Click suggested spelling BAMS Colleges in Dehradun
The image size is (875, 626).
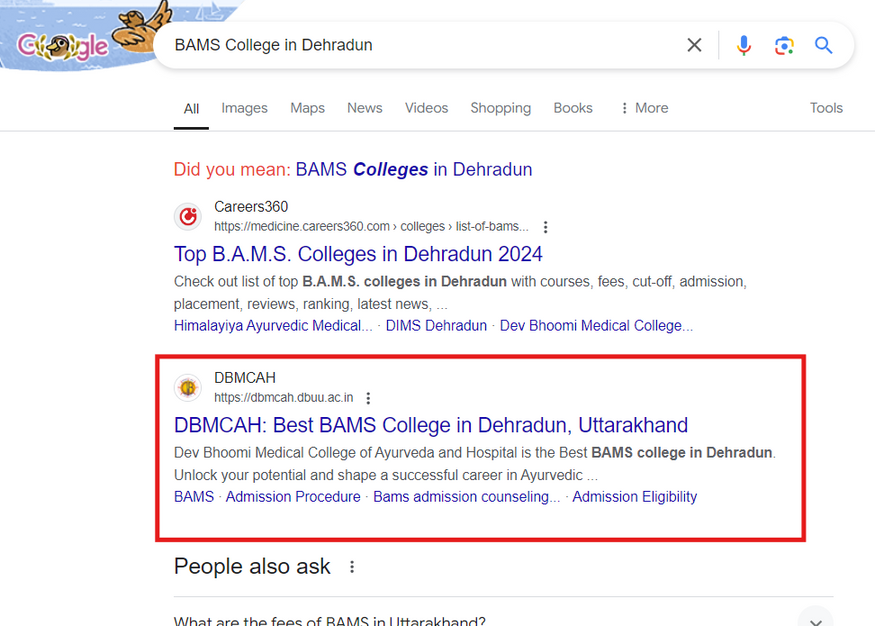tap(413, 169)
